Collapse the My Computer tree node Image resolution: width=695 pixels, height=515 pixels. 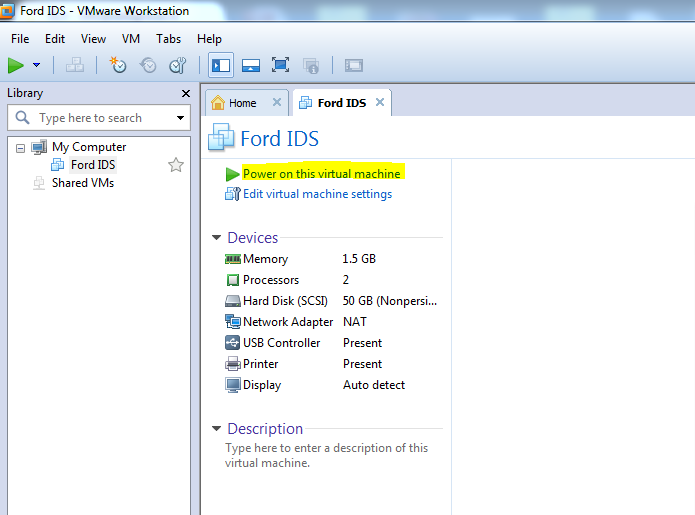20,148
